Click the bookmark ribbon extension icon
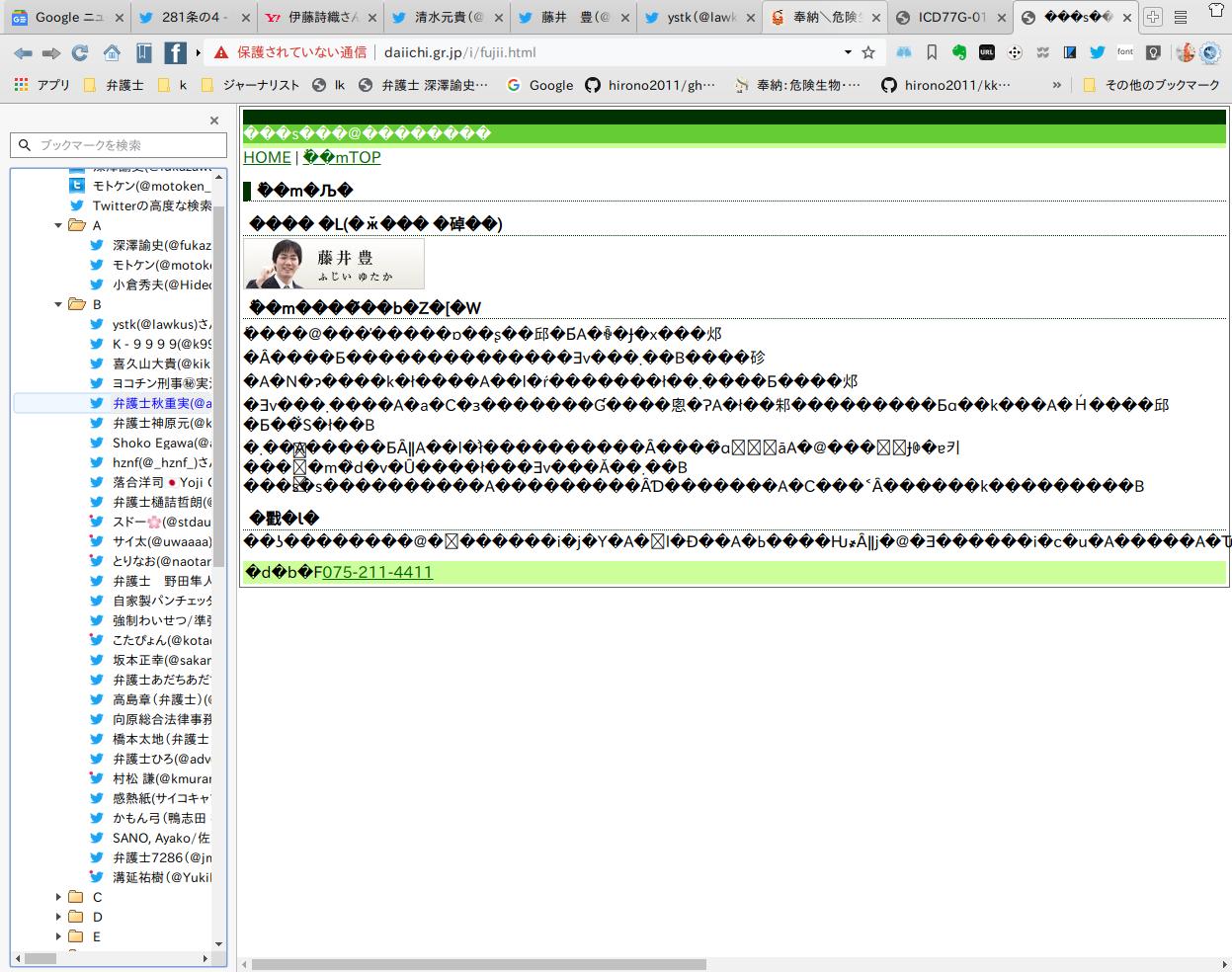The width and height of the screenshot is (1232, 972). tap(932, 52)
